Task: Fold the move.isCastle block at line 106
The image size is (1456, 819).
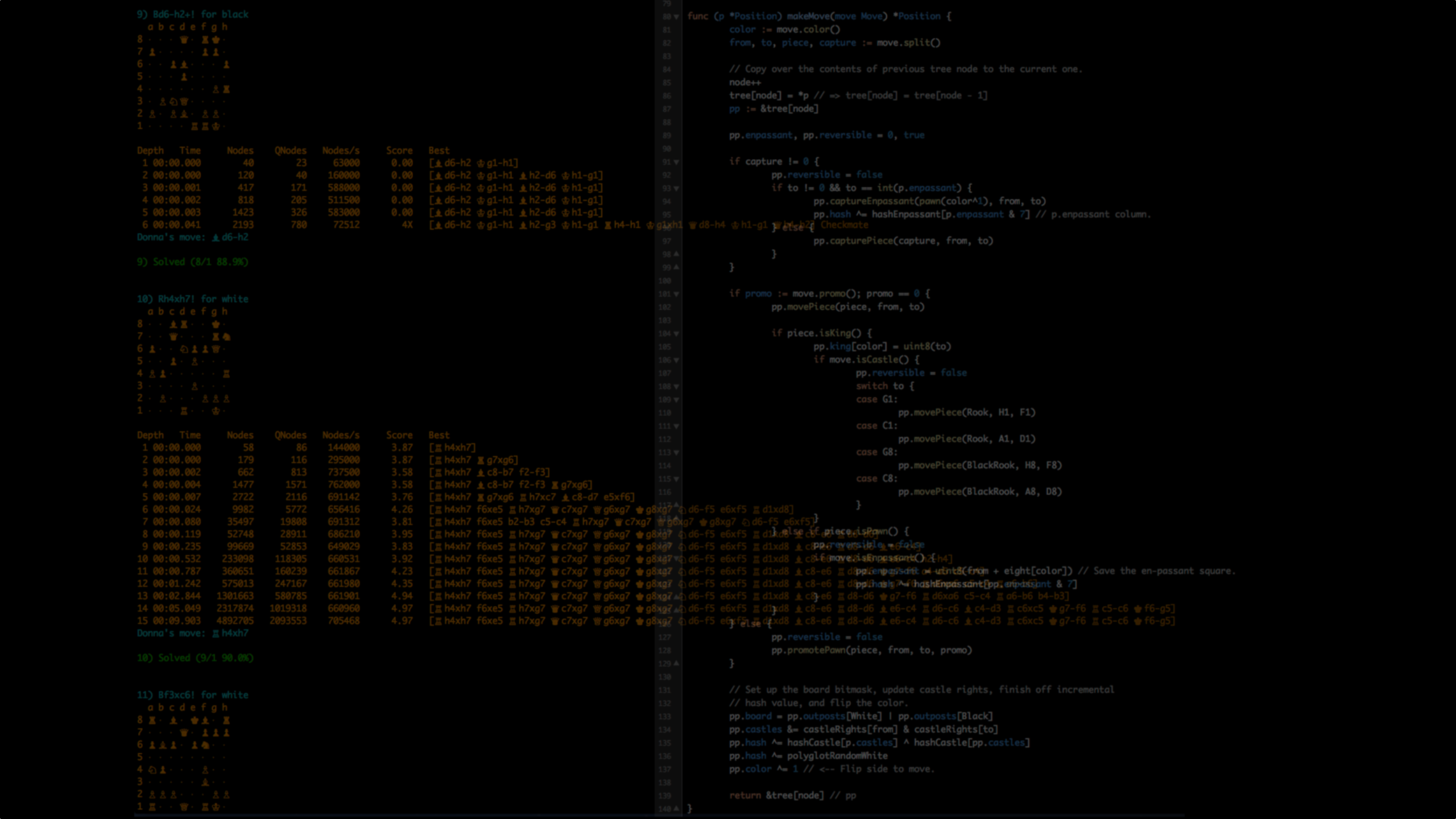Action: coord(676,360)
